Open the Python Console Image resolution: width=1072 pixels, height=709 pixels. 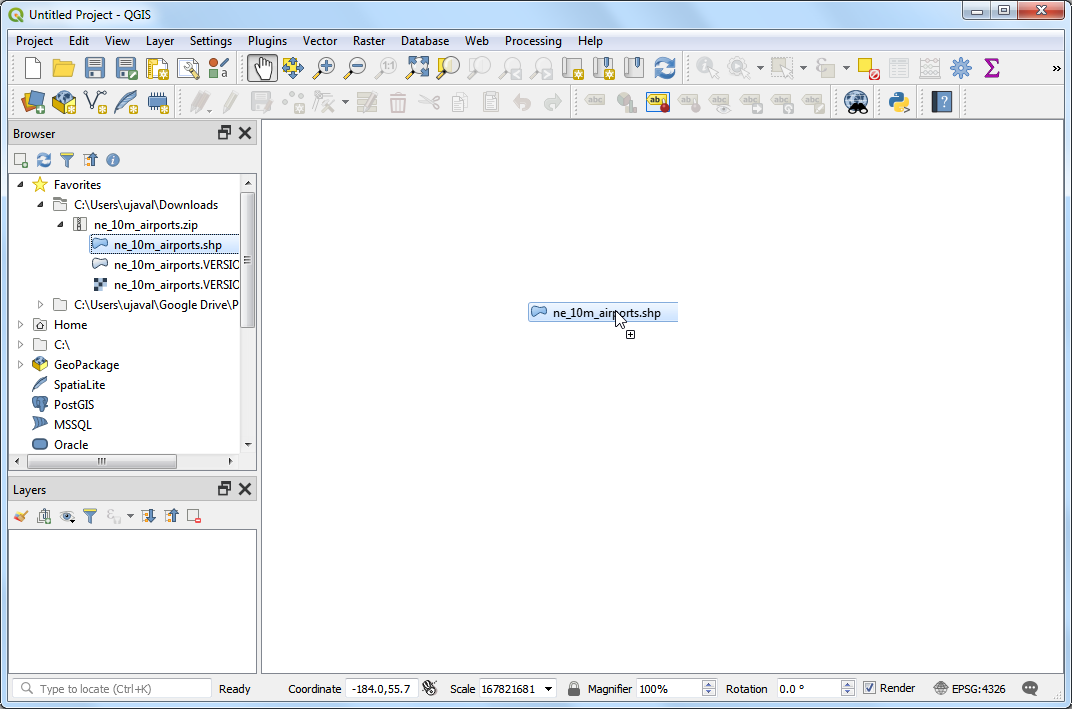tap(898, 101)
